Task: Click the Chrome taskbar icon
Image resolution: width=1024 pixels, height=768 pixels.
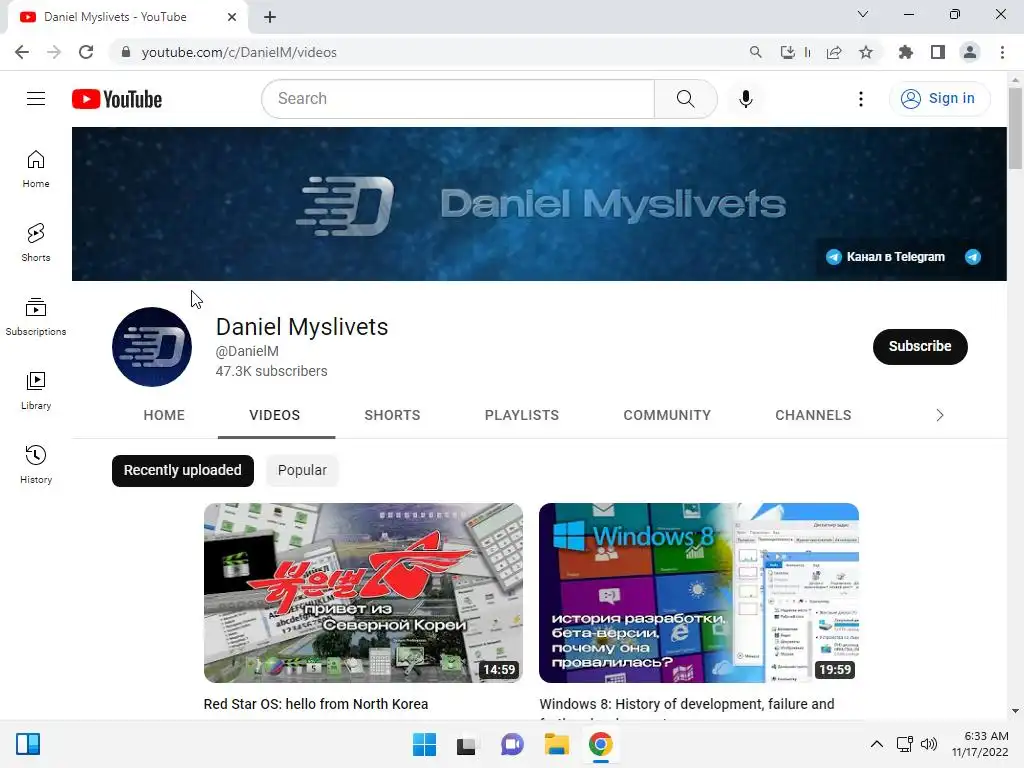Action: click(x=601, y=744)
